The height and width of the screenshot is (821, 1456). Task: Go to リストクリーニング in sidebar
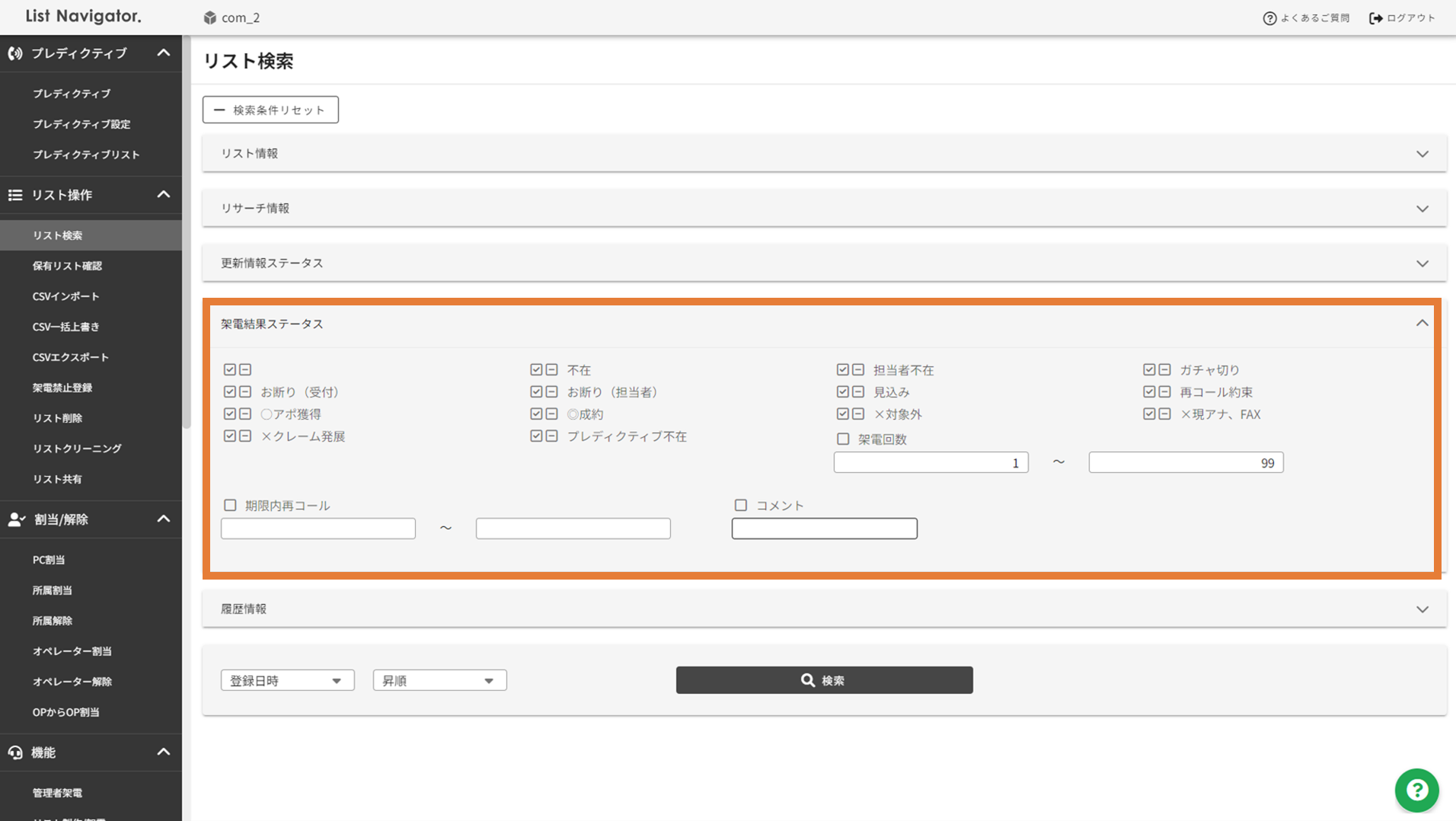pyautogui.click(x=77, y=449)
